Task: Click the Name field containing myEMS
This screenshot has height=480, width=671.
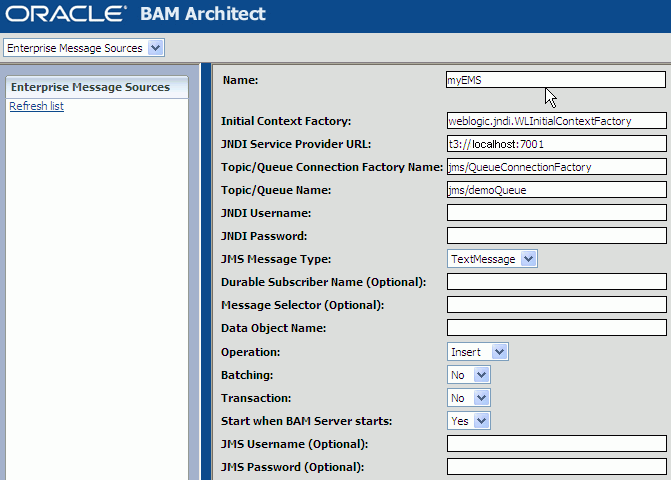Action: pyautogui.click(x=555, y=80)
